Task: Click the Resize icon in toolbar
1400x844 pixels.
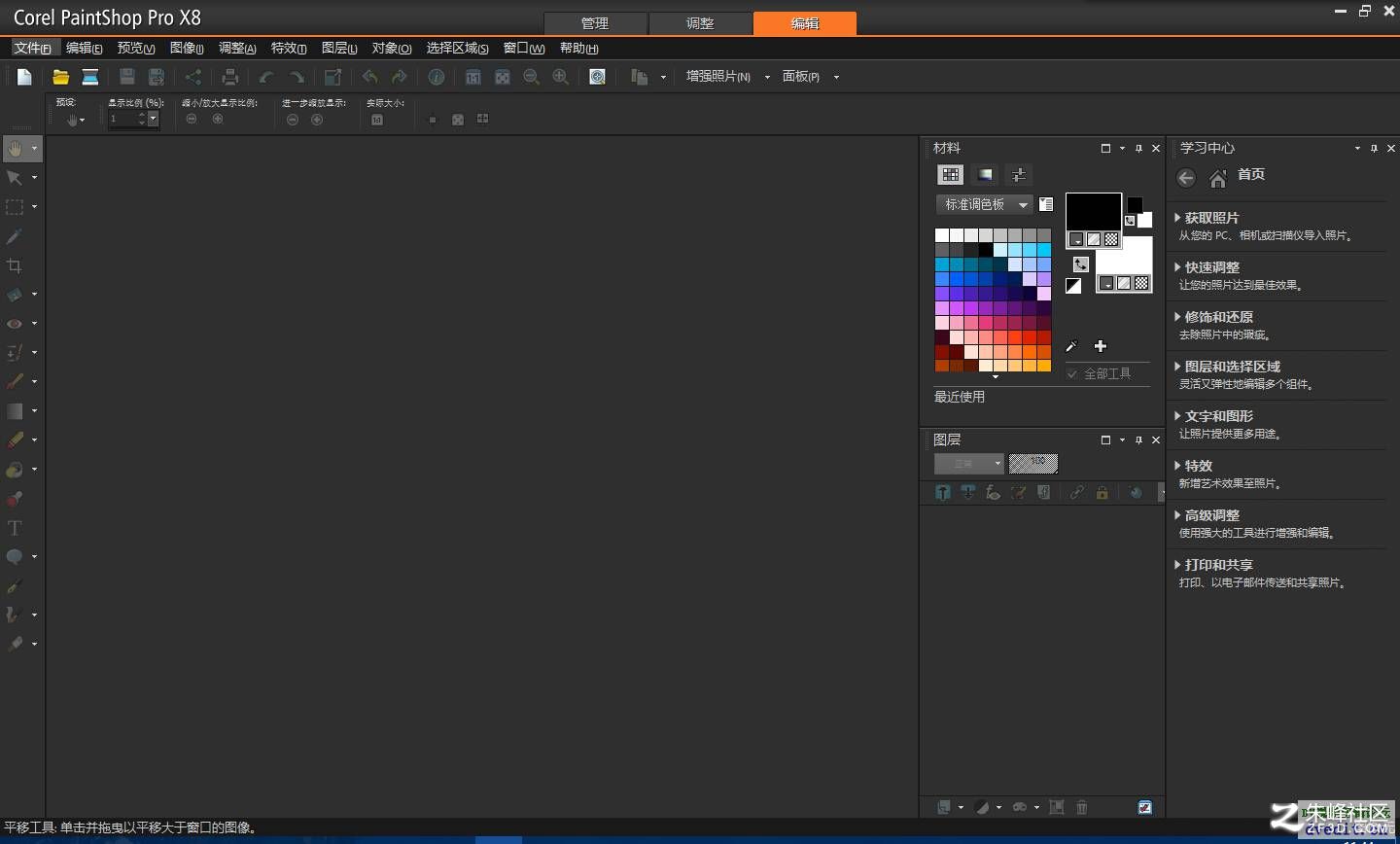Action: tap(332, 77)
